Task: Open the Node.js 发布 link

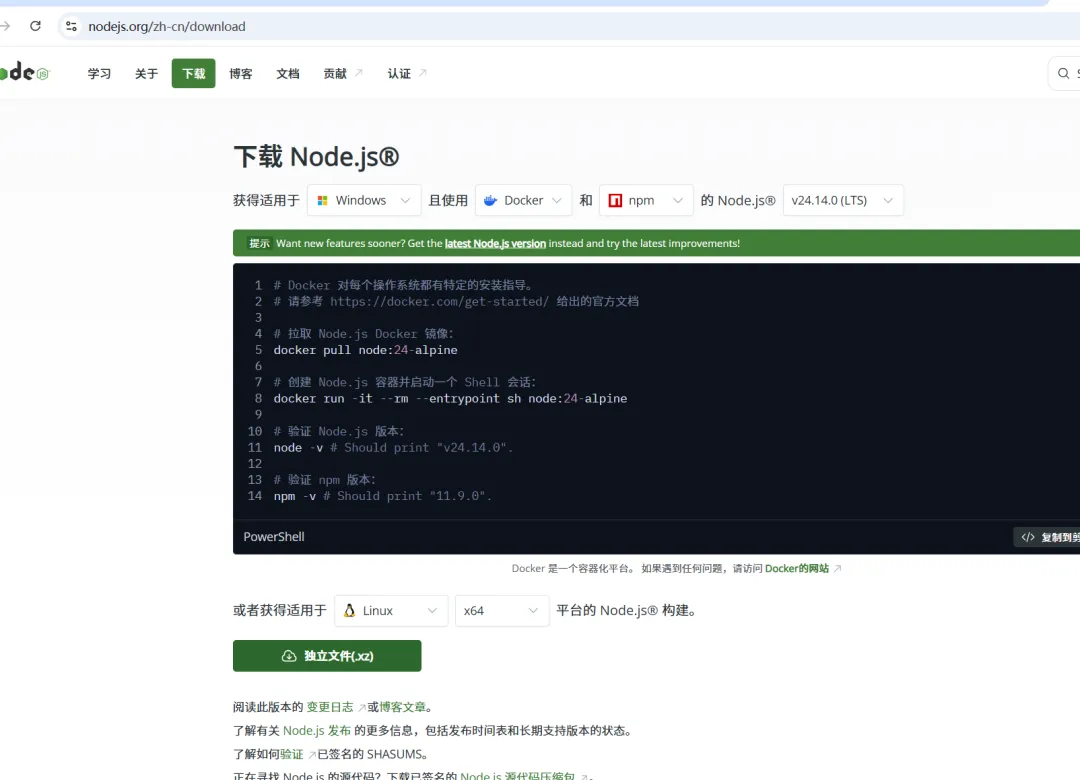Action: tap(317, 730)
